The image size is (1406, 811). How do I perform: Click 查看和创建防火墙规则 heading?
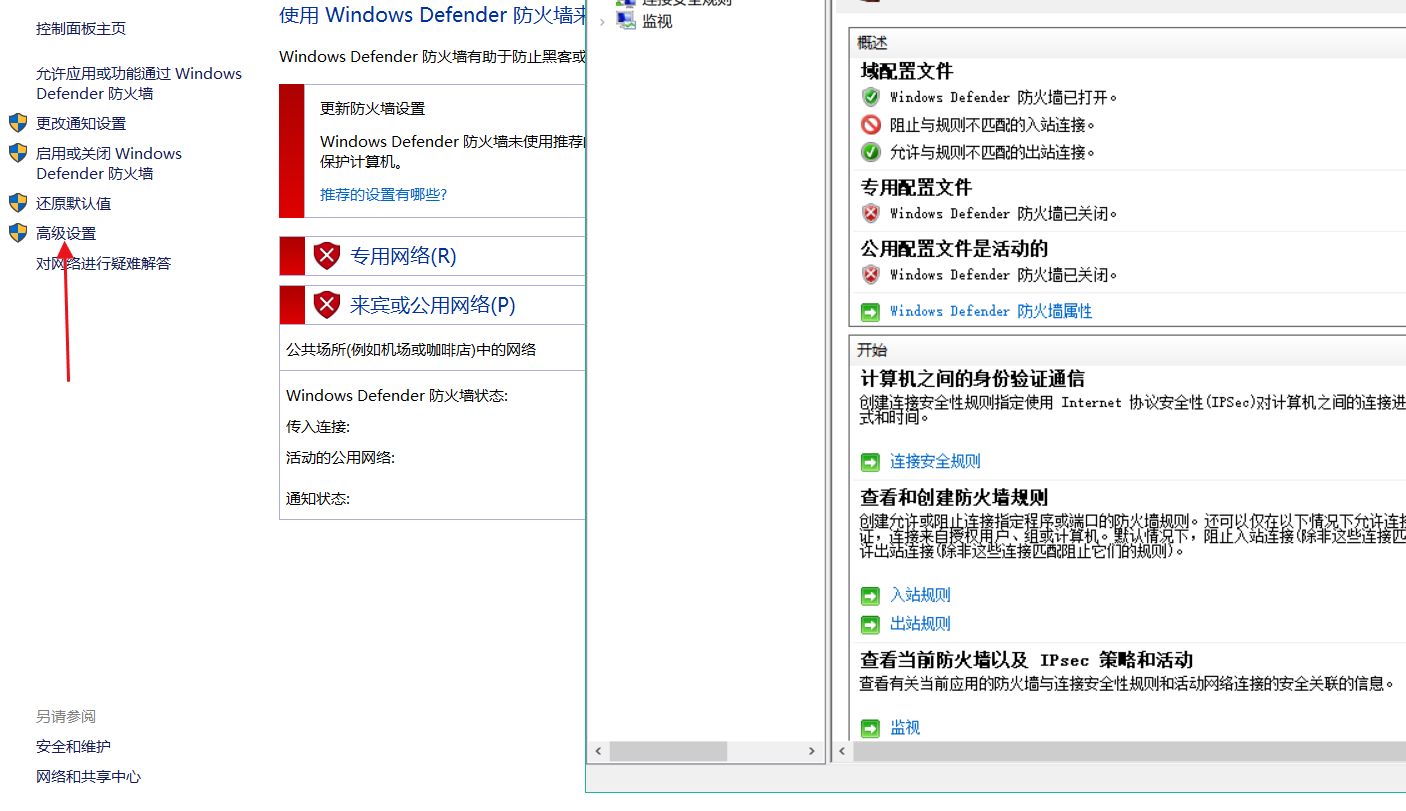[954, 497]
